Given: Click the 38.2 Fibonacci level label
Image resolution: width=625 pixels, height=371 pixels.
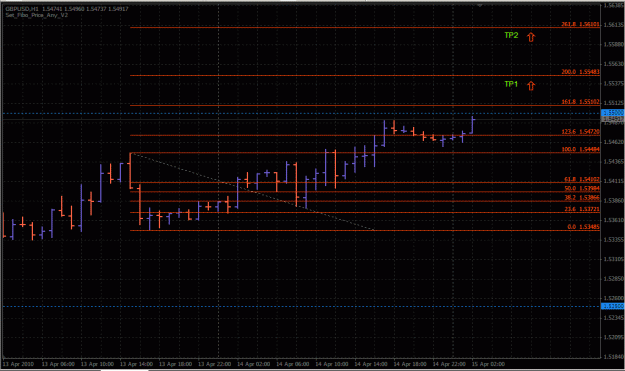Looking at the screenshot, I should (582, 198).
